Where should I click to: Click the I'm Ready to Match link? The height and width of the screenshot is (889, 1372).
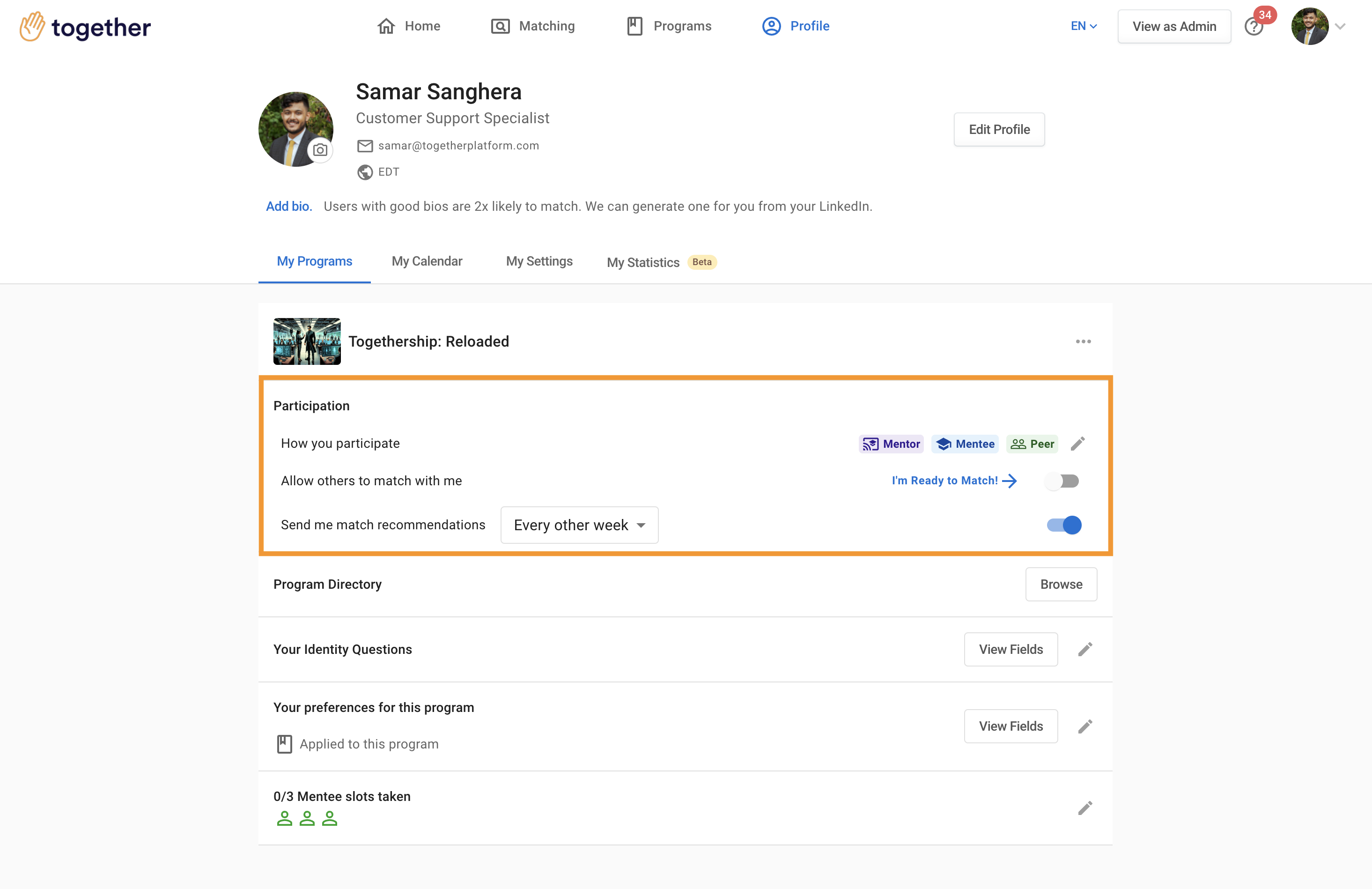tap(954, 481)
